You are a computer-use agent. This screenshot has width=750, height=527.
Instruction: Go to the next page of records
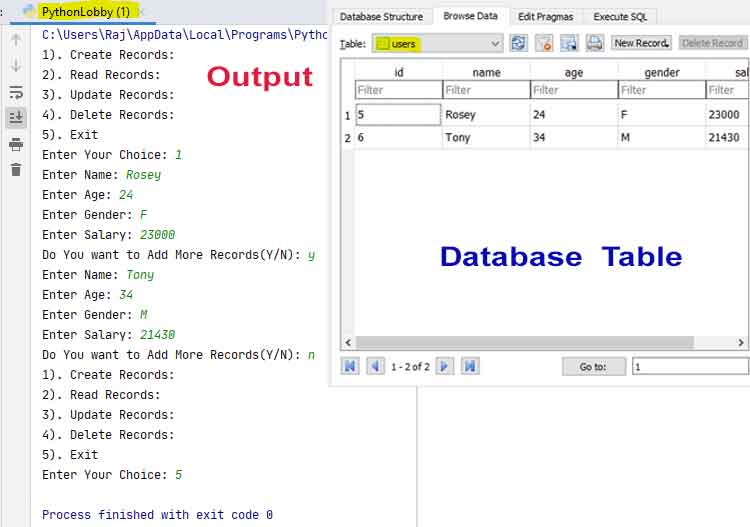(444, 366)
